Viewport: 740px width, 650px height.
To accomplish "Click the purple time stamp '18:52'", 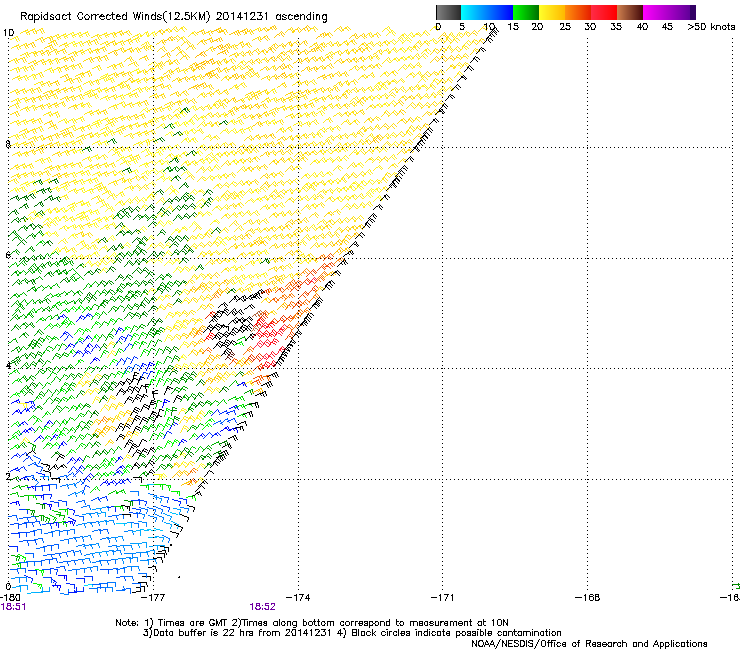I will pos(262,607).
